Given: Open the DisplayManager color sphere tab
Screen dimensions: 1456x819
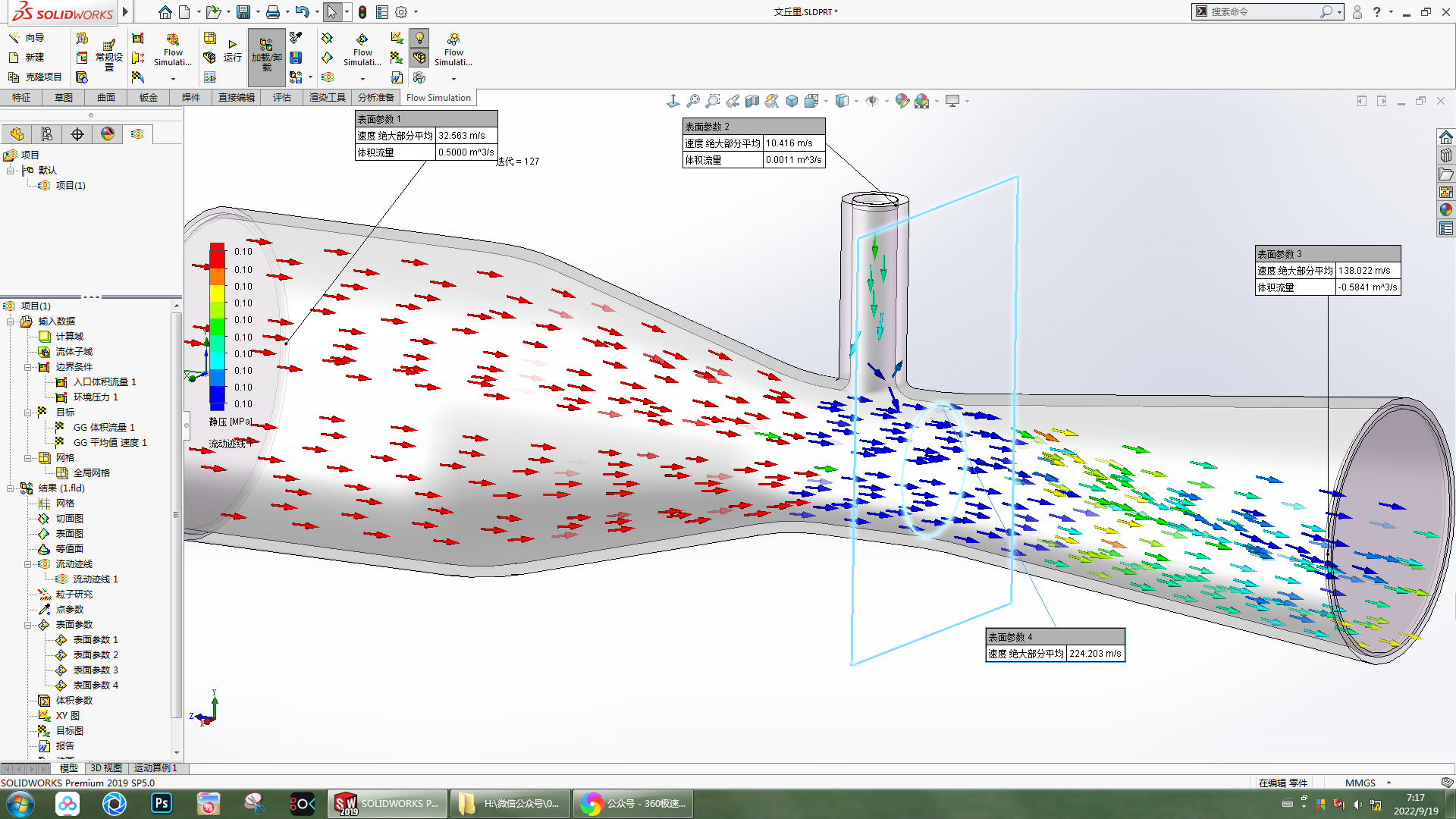Looking at the screenshot, I should pyautogui.click(x=108, y=134).
